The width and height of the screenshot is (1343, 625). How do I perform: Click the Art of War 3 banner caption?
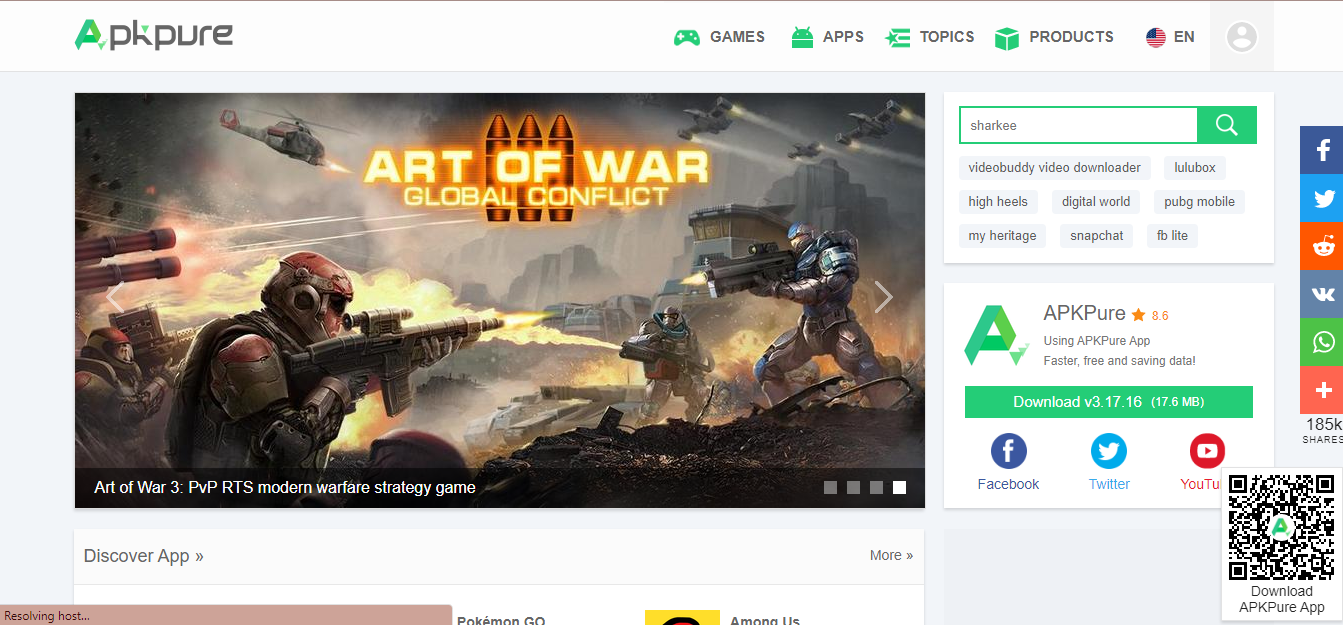click(x=285, y=488)
